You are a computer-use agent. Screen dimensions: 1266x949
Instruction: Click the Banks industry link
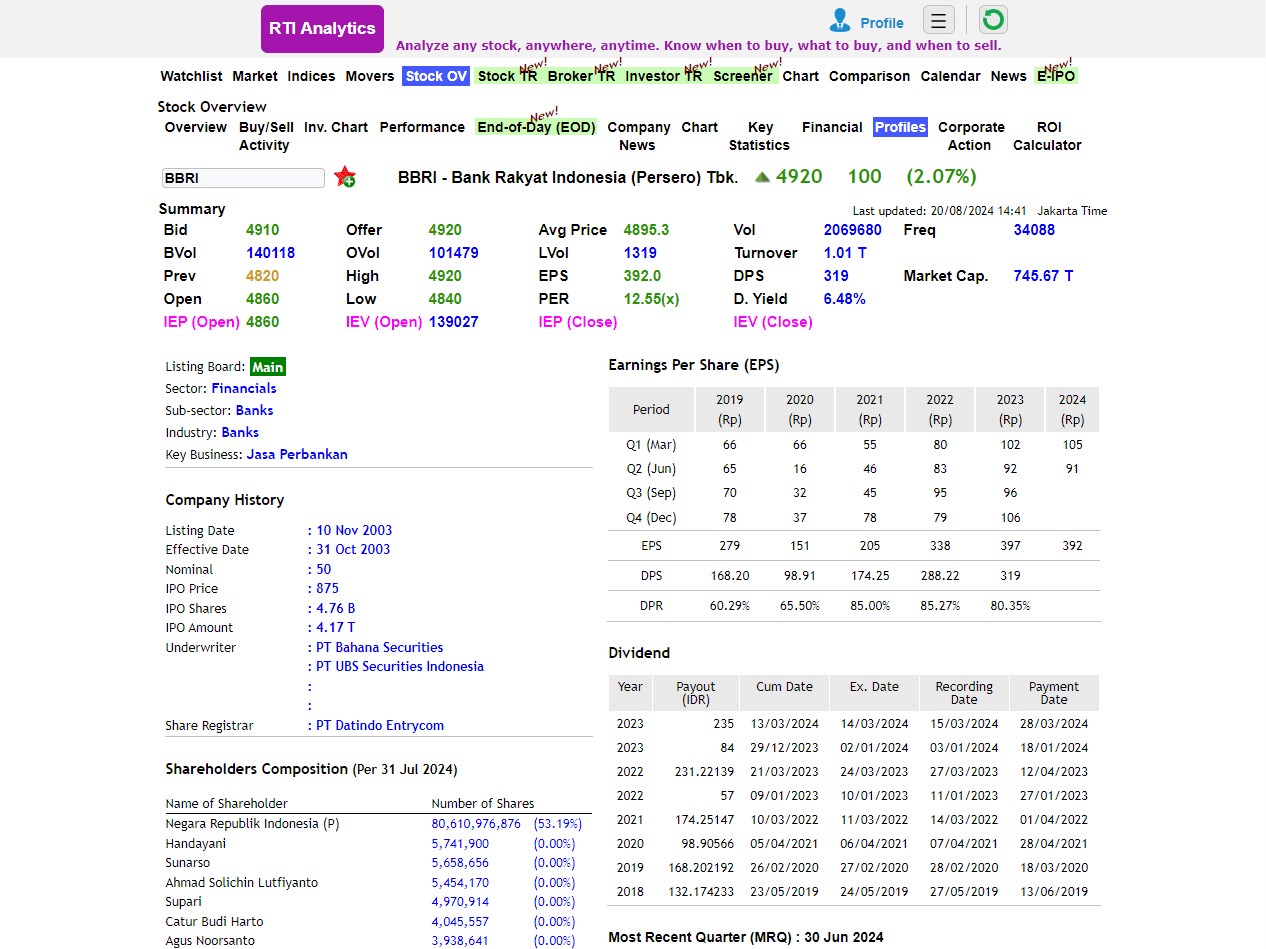point(240,432)
